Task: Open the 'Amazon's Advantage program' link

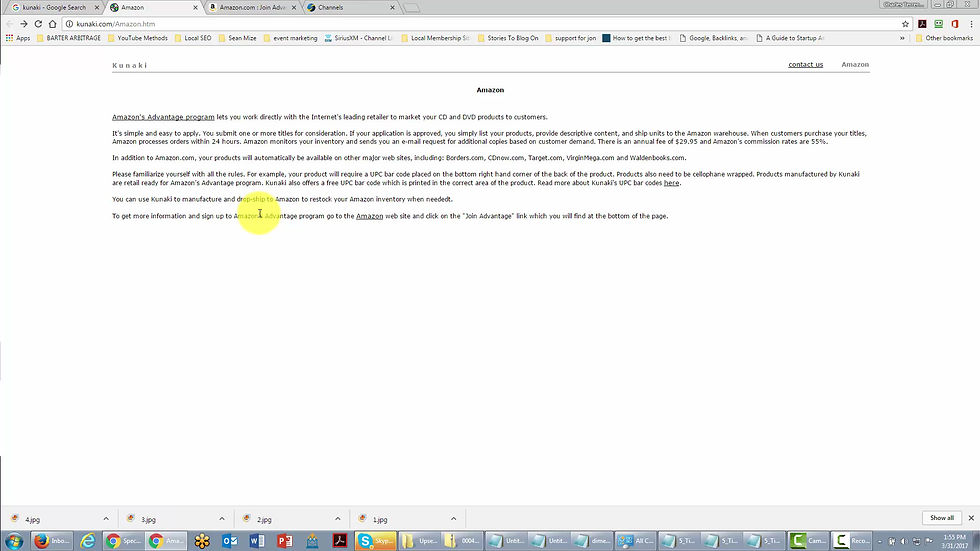Action: click(x=163, y=117)
